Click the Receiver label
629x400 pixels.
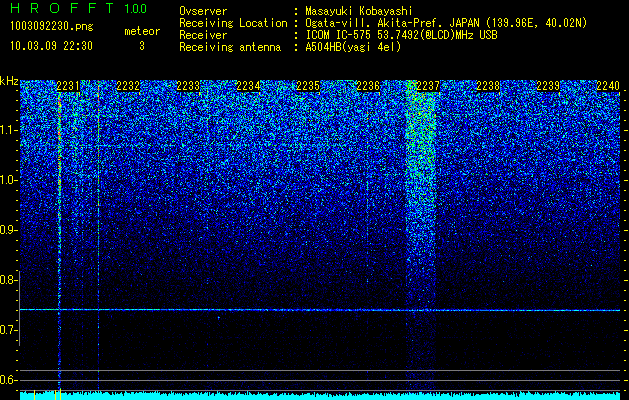pos(203,35)
